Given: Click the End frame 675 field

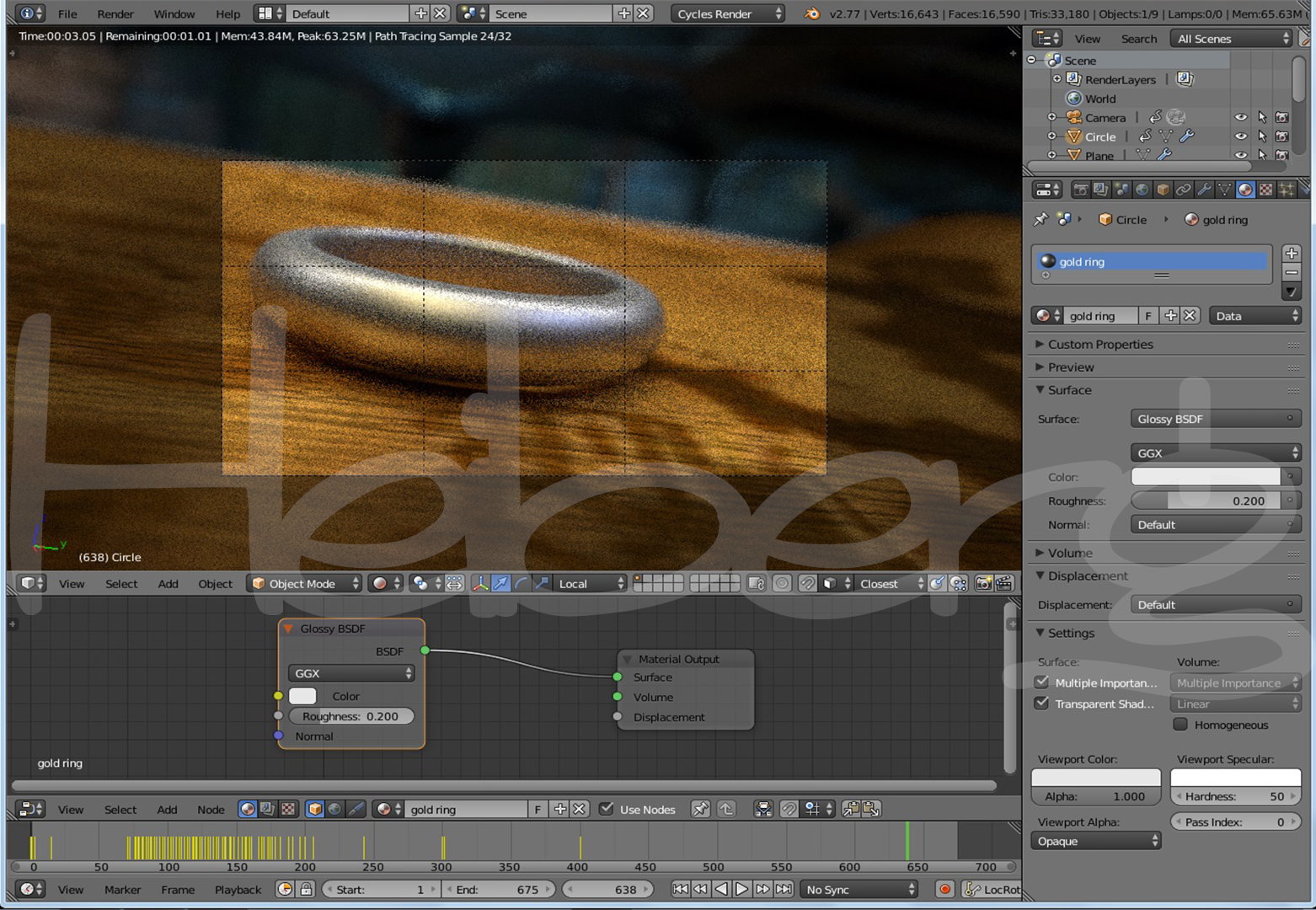Looking at the screenshot, I should (500, 889).
